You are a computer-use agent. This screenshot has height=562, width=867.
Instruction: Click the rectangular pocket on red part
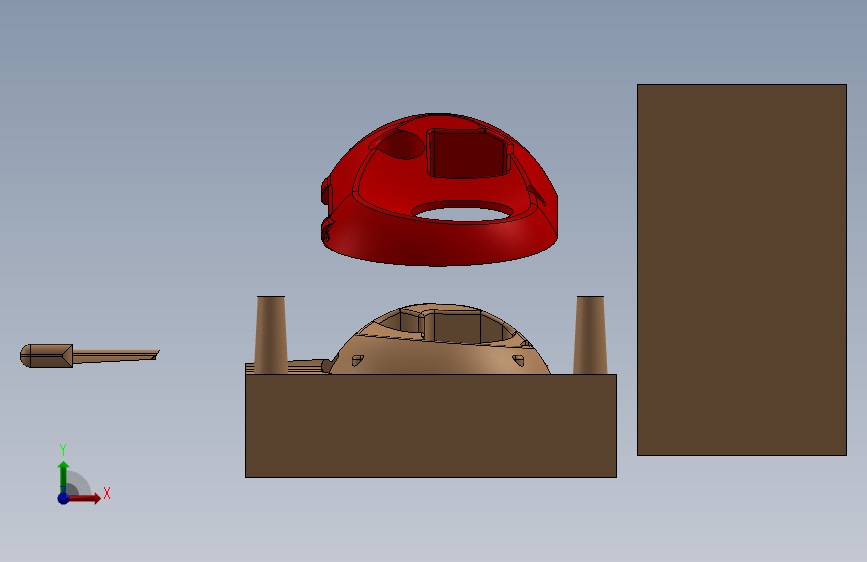467,155
